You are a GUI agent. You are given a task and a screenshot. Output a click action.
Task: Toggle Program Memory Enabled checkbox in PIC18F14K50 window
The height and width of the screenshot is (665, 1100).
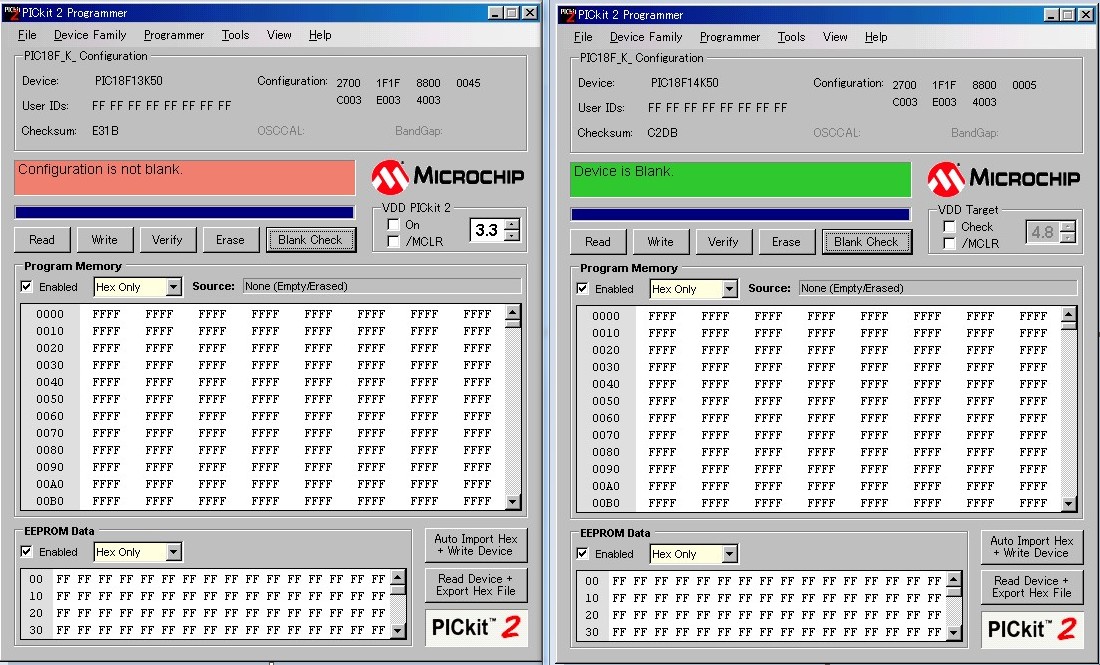pyautogui.click(x=582, y=288)
